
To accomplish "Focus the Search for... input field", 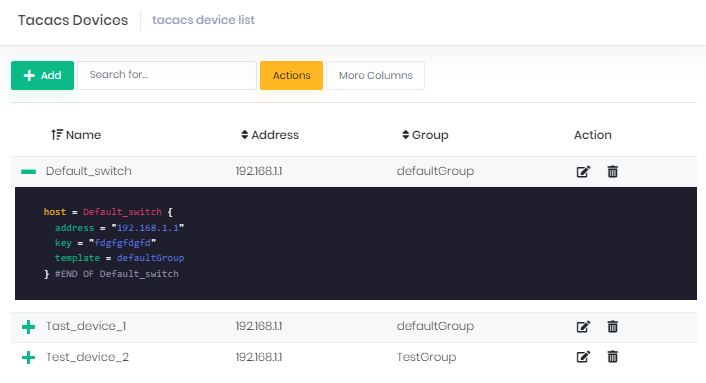I will [x=167, y=75].
